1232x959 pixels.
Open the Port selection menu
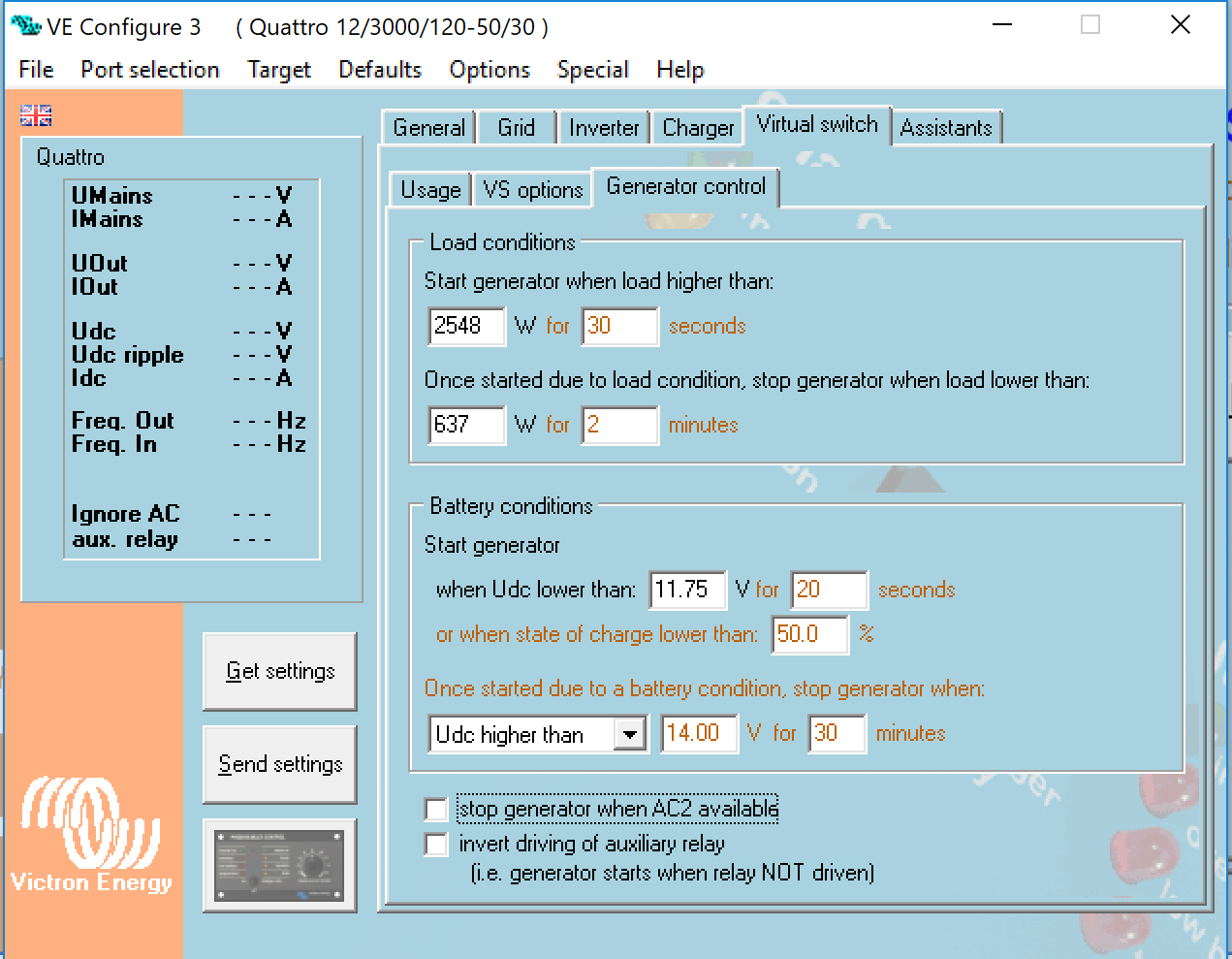click(150, 70)
